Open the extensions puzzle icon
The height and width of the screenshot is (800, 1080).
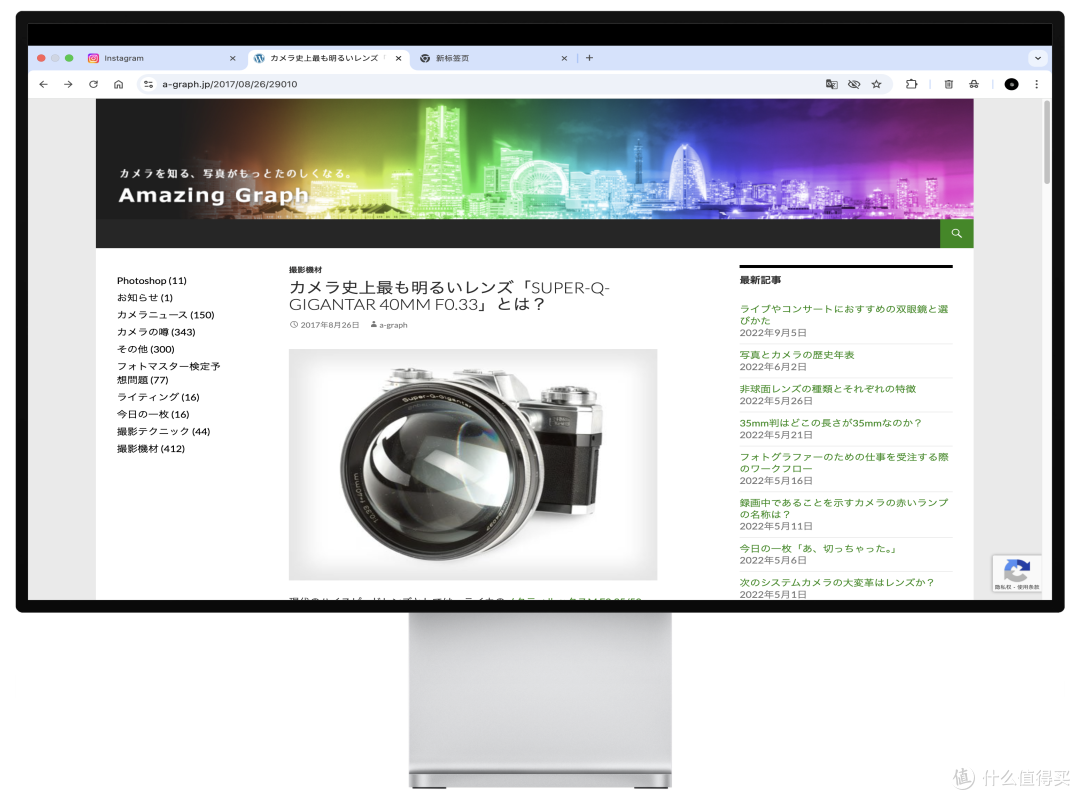coord(911,84)
